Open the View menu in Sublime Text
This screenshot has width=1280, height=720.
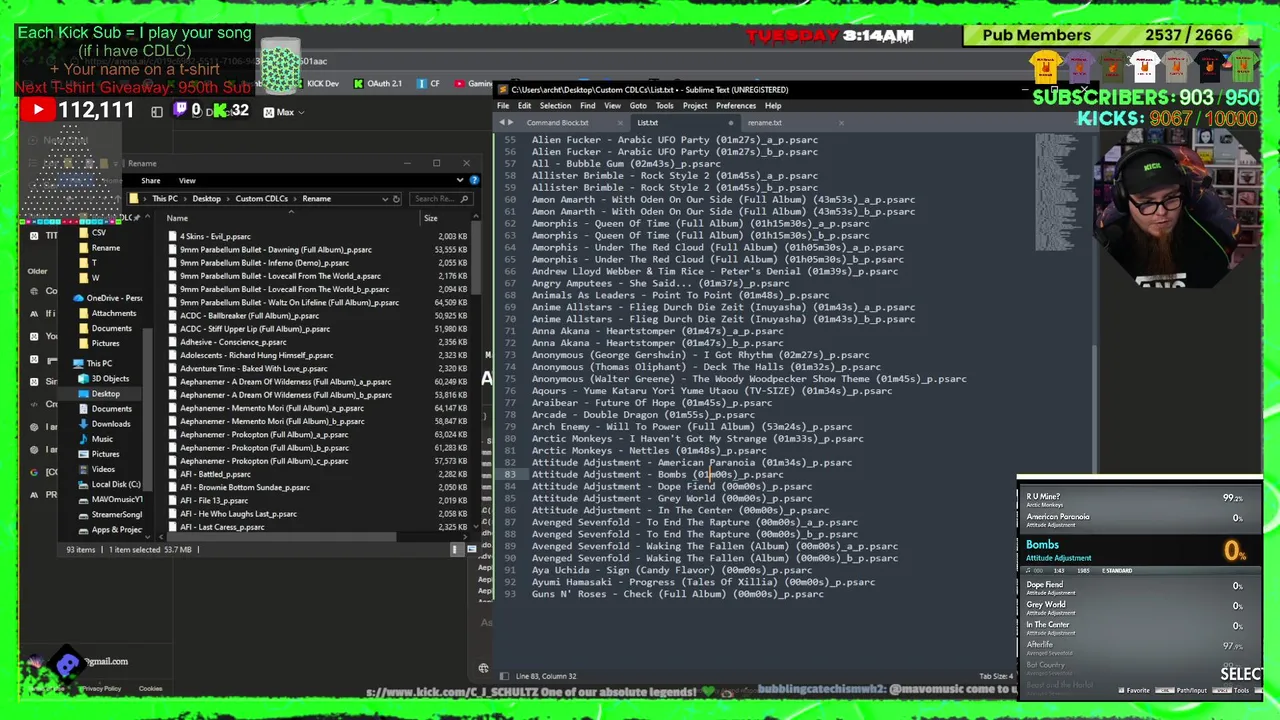[x=612, y=106]
